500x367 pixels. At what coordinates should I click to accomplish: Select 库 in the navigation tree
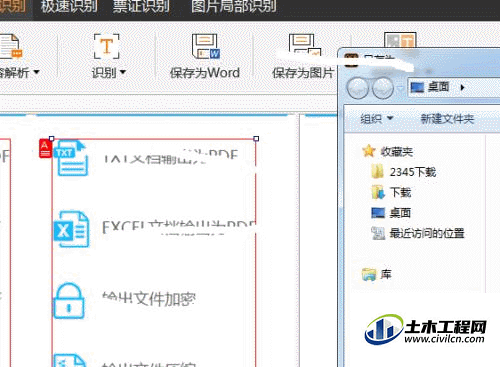[386, 274]
